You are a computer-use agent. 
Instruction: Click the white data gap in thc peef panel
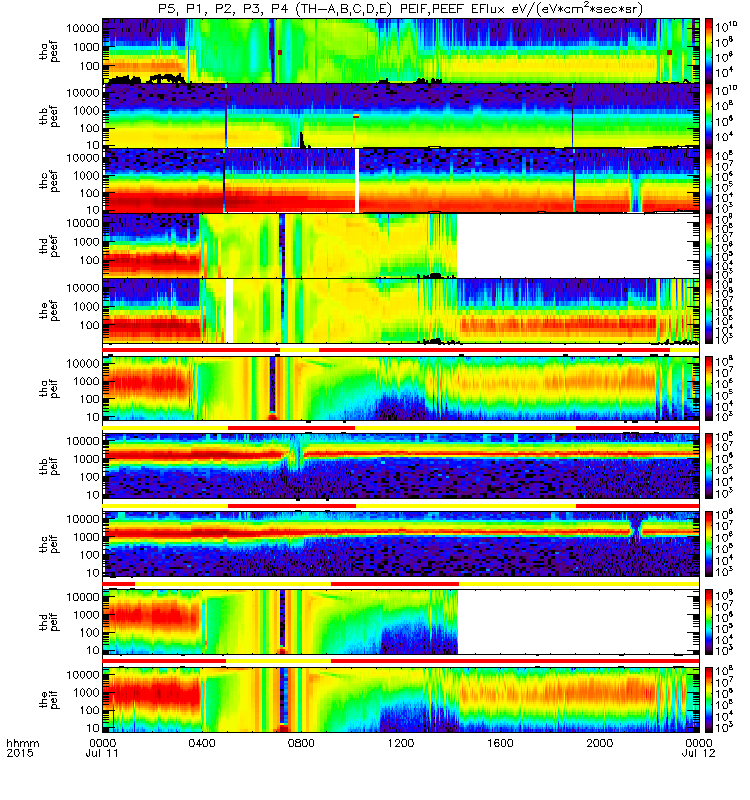pos(357,181)
